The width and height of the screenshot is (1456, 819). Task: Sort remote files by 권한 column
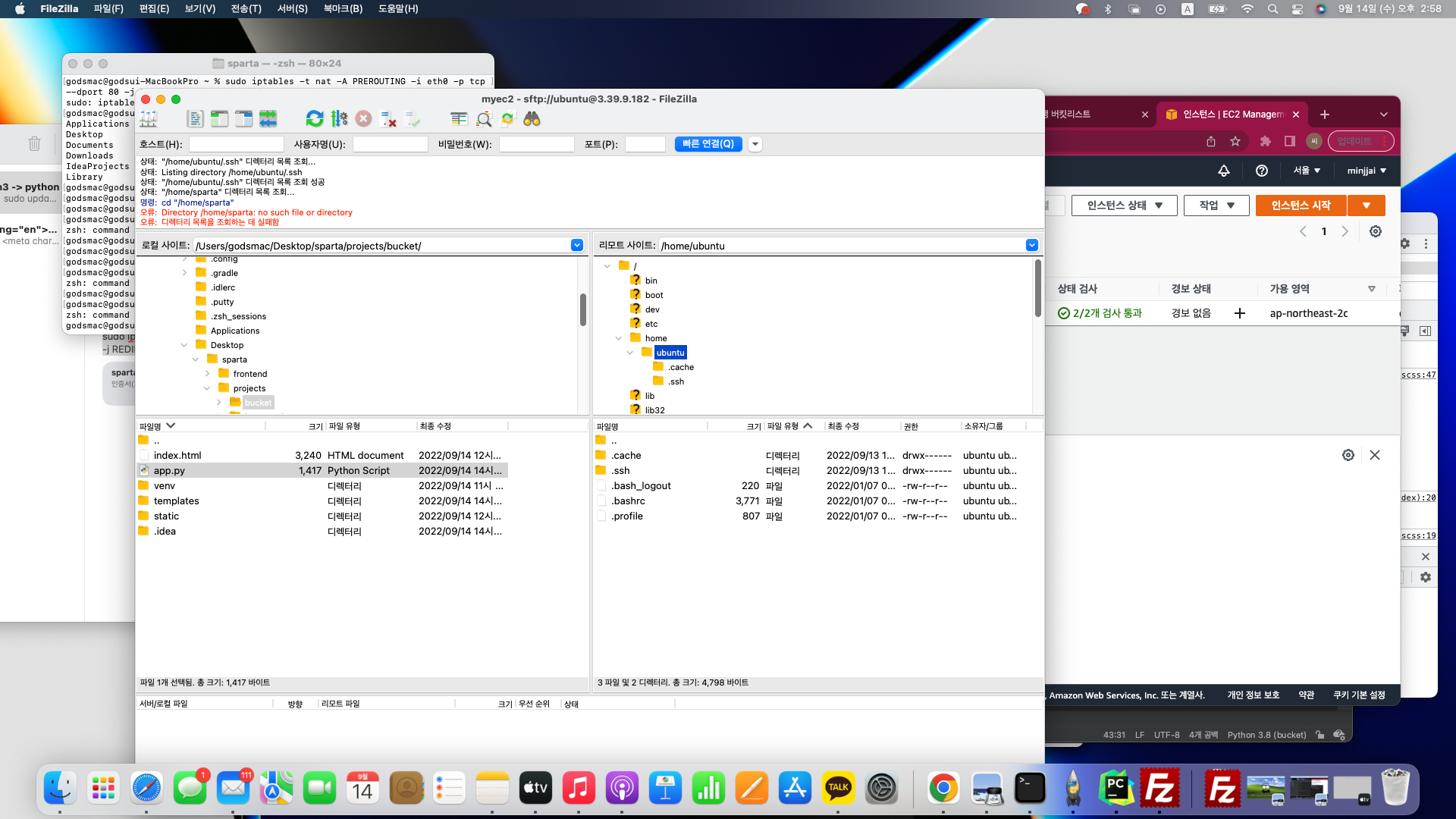pyautogui.click(x=930, y=426)
